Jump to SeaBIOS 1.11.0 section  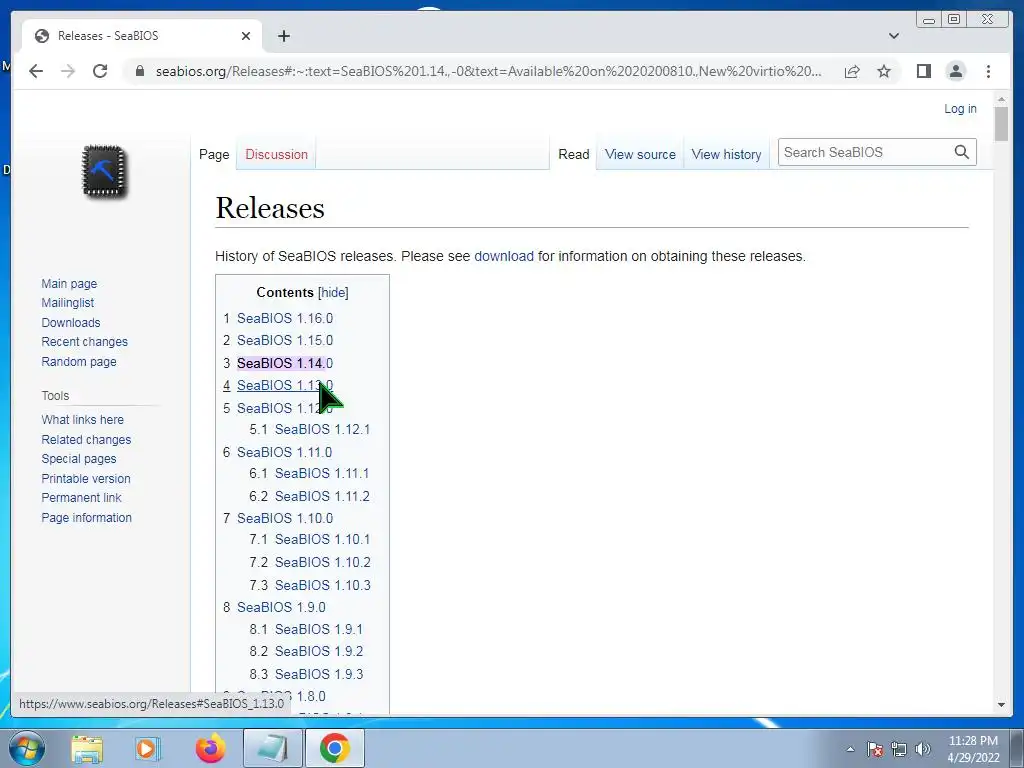(x=284, y=452)
